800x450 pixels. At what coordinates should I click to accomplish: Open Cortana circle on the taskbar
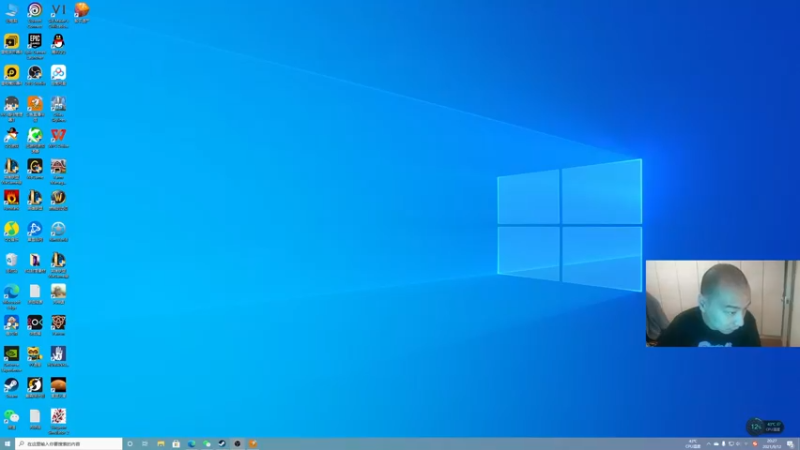point(130,444)
